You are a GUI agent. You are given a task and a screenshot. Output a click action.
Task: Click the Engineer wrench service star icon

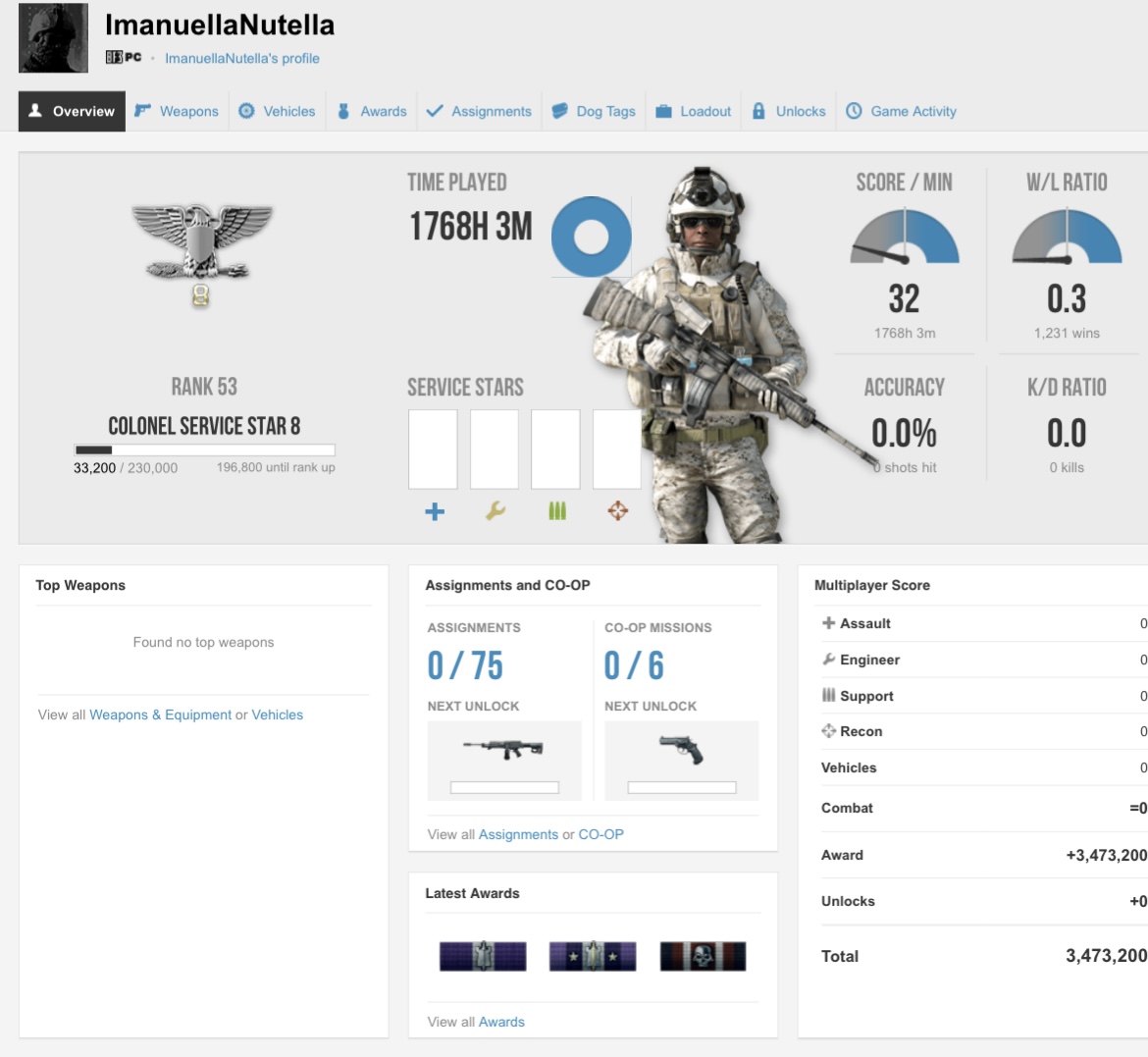pyautogui.click(x=496, y=511)
